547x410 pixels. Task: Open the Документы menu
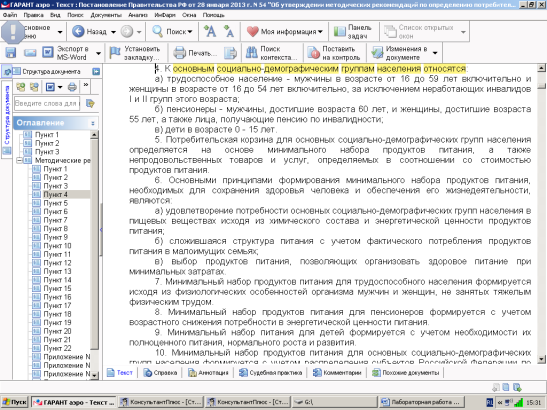(106, 15)
